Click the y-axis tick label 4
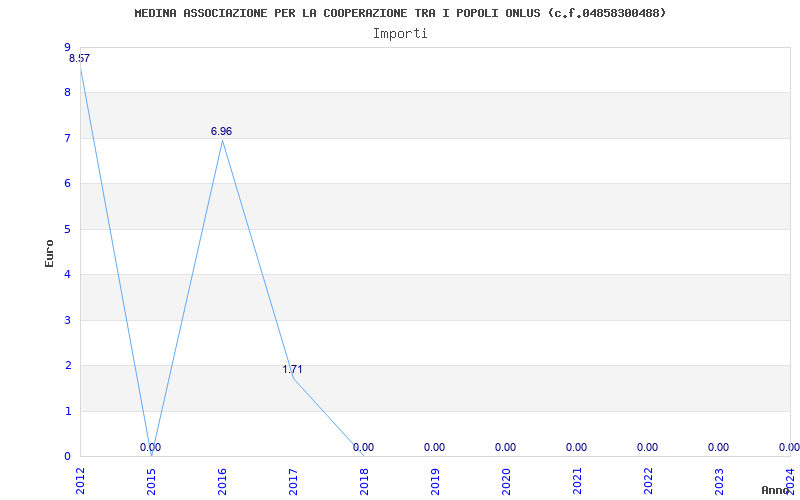 67,274
